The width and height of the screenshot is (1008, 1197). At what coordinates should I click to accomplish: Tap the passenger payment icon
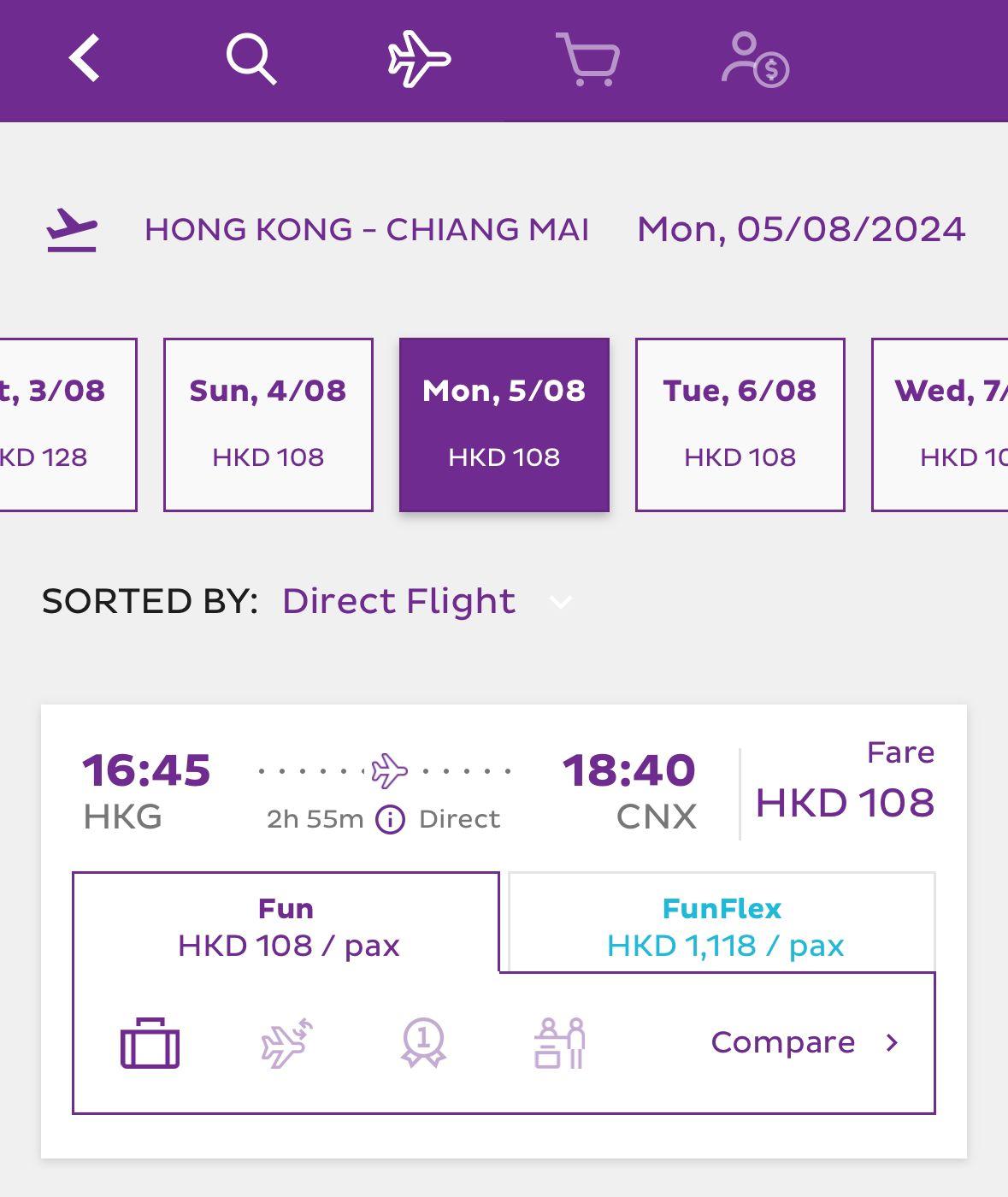pyautogui.click(x=755, y=60)
